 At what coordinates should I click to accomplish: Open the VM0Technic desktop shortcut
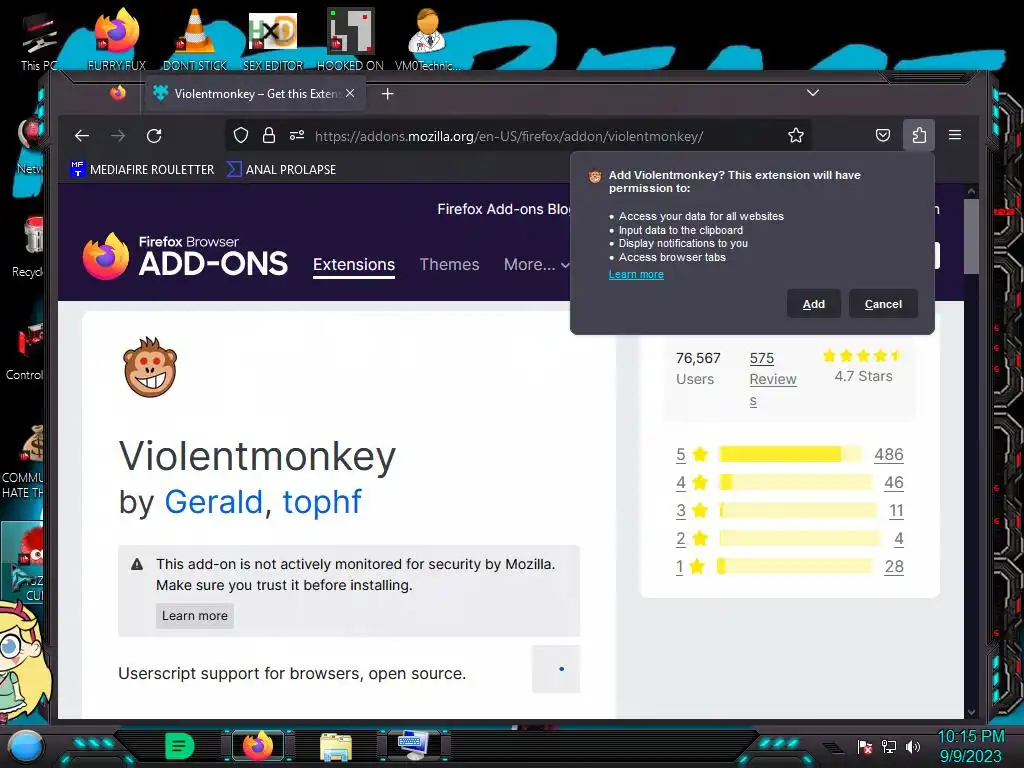(x=427, y=38)
